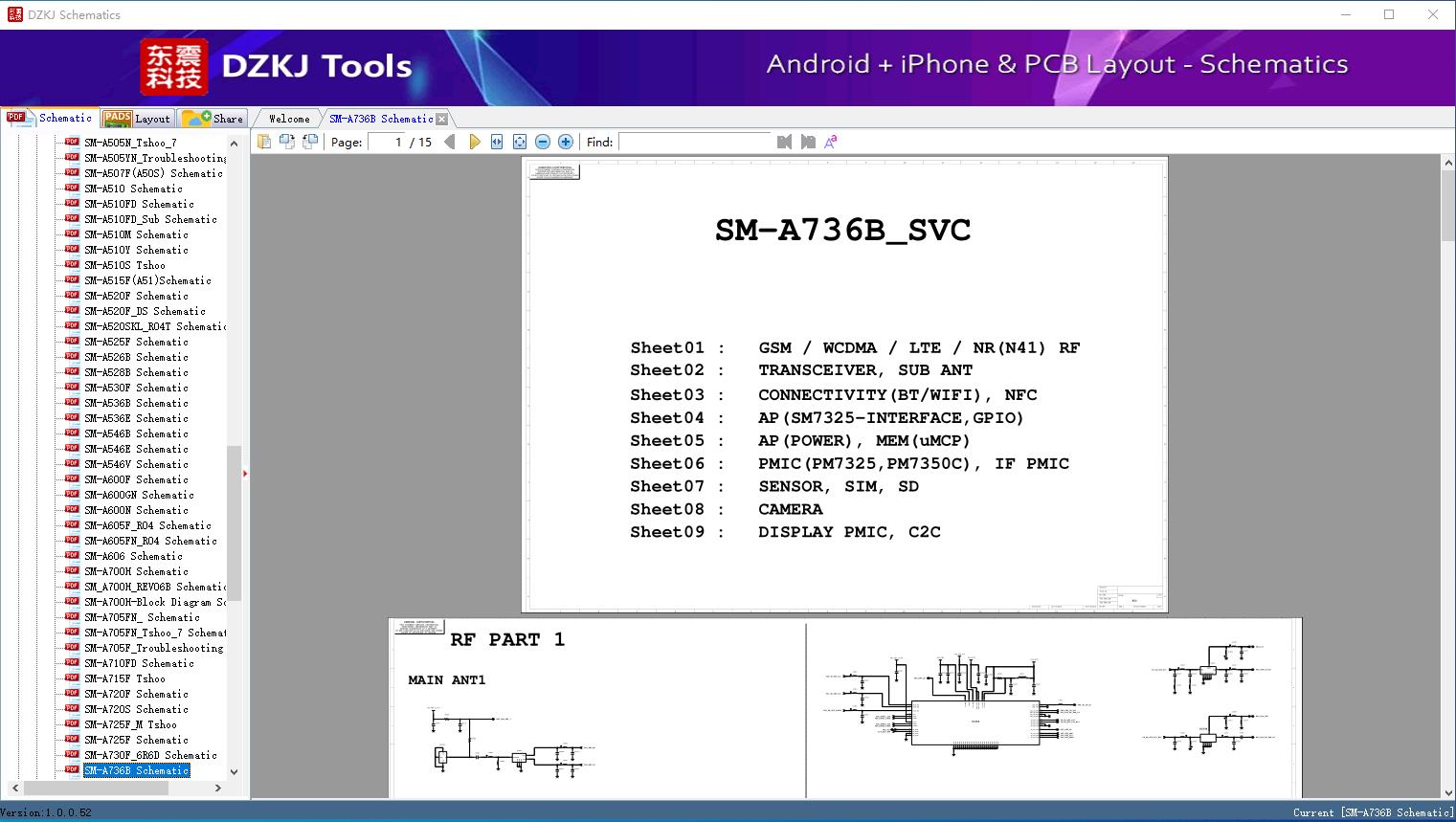The height and width of the screenshot is (822, 1456).
Task: Select SM-A530F Schematic
Action: point(136,388)
